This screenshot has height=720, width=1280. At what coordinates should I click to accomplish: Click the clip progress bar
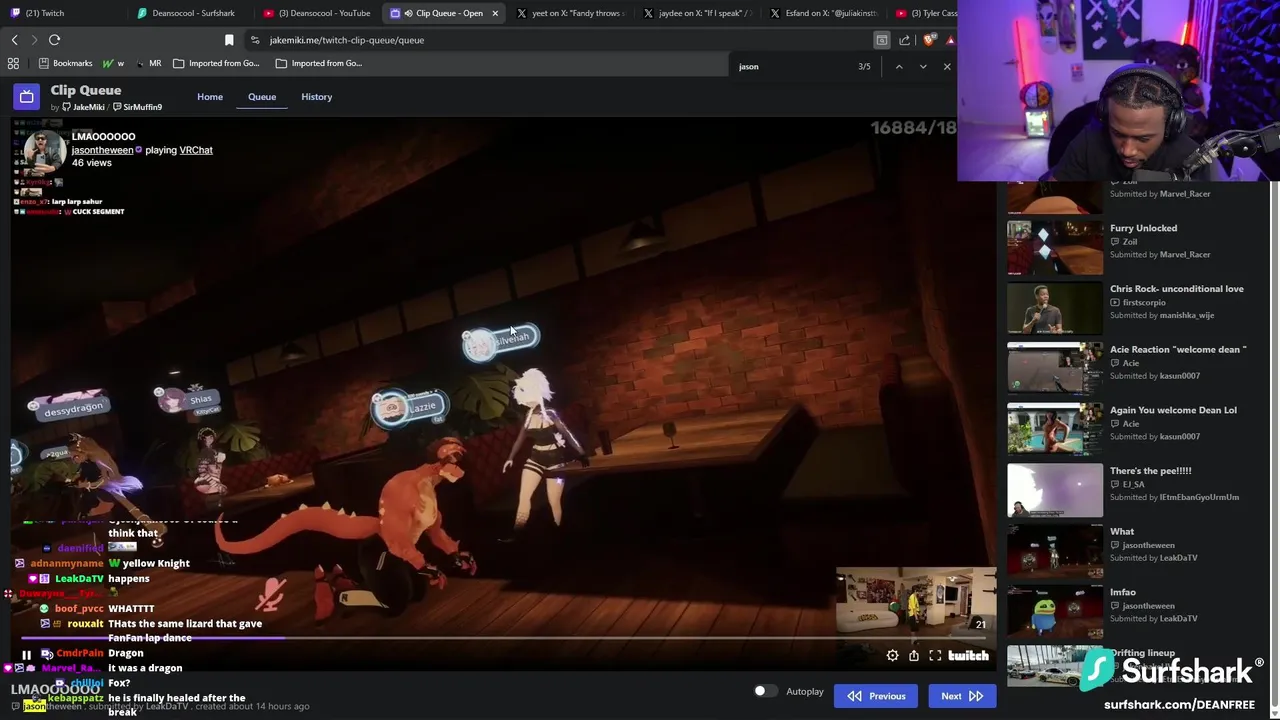point(505,638)
